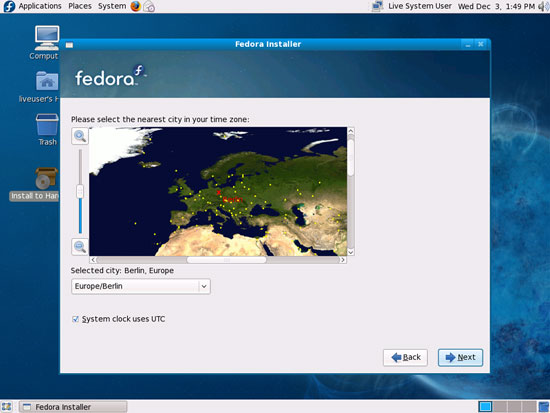The height and width of the screenshot is (413, 550).
Task: Select Install to Hard Drive desktop icon
Action: click(x=46, y=179)
